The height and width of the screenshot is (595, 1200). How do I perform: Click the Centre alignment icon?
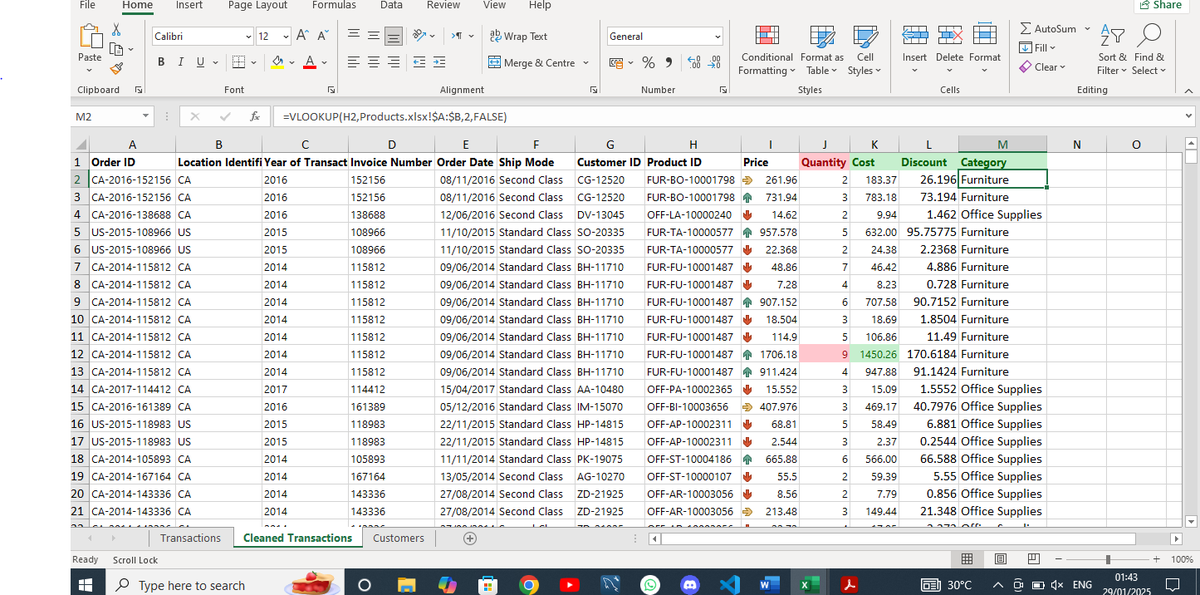374,63
